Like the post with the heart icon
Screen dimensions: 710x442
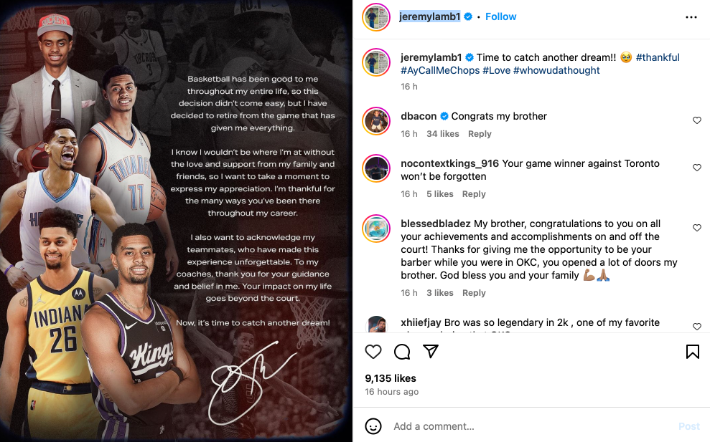click(x=373, y=352)
